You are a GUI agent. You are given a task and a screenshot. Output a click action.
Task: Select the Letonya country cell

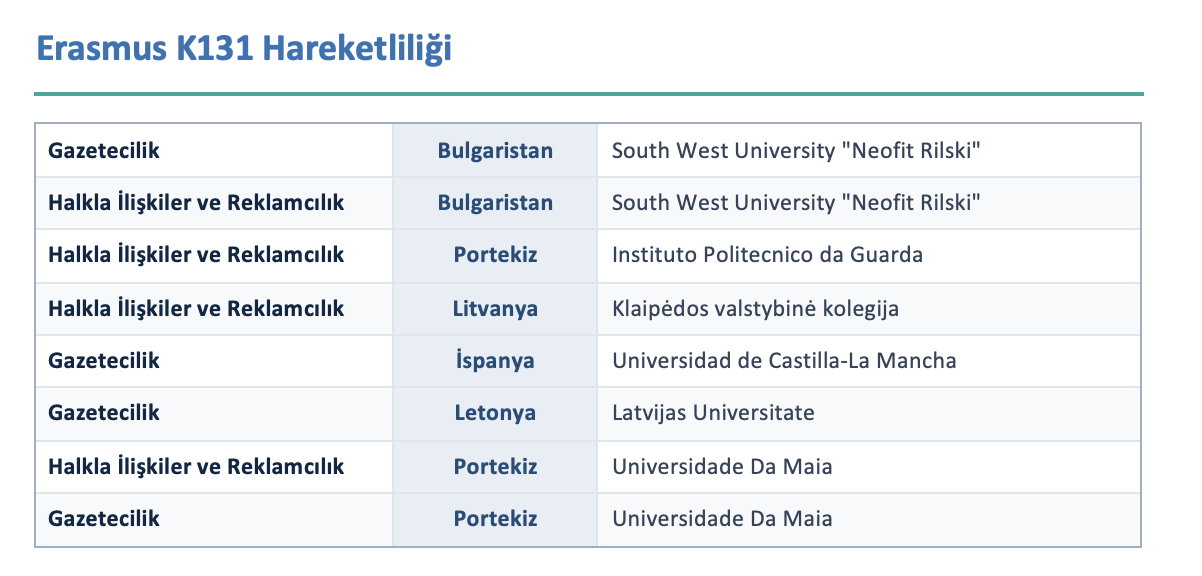click(495, 412)
